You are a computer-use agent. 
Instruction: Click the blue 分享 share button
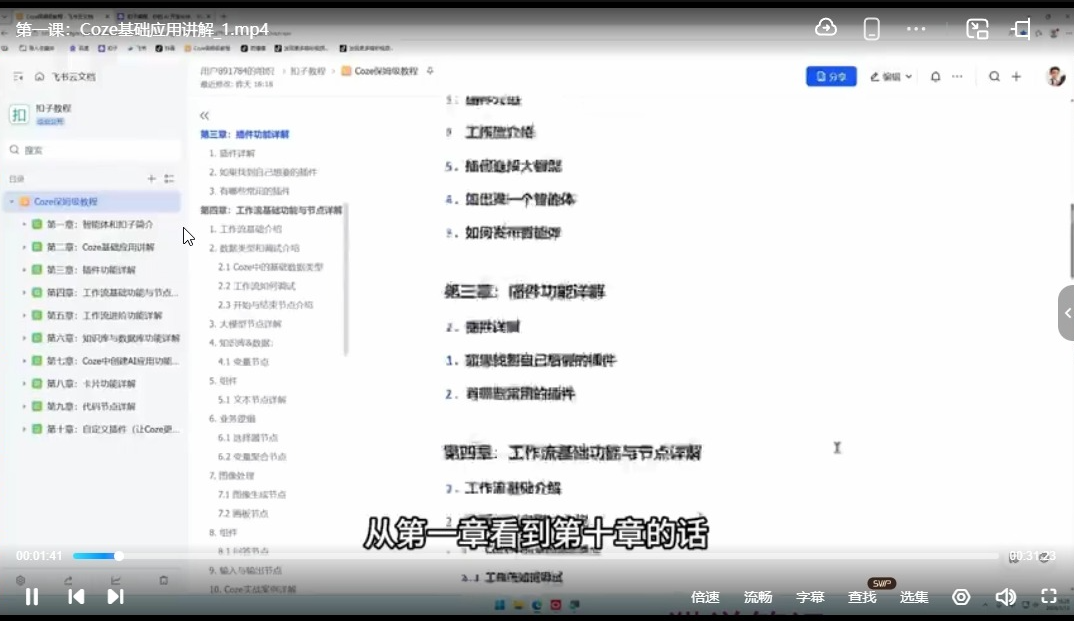[x=831, y=76]
